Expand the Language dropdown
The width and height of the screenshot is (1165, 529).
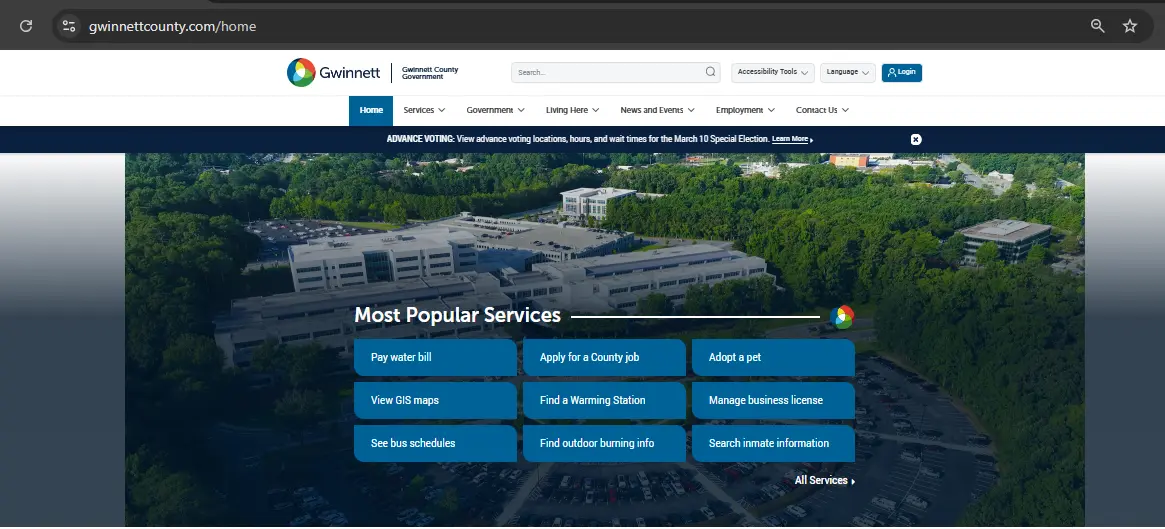tap(847, 72)
